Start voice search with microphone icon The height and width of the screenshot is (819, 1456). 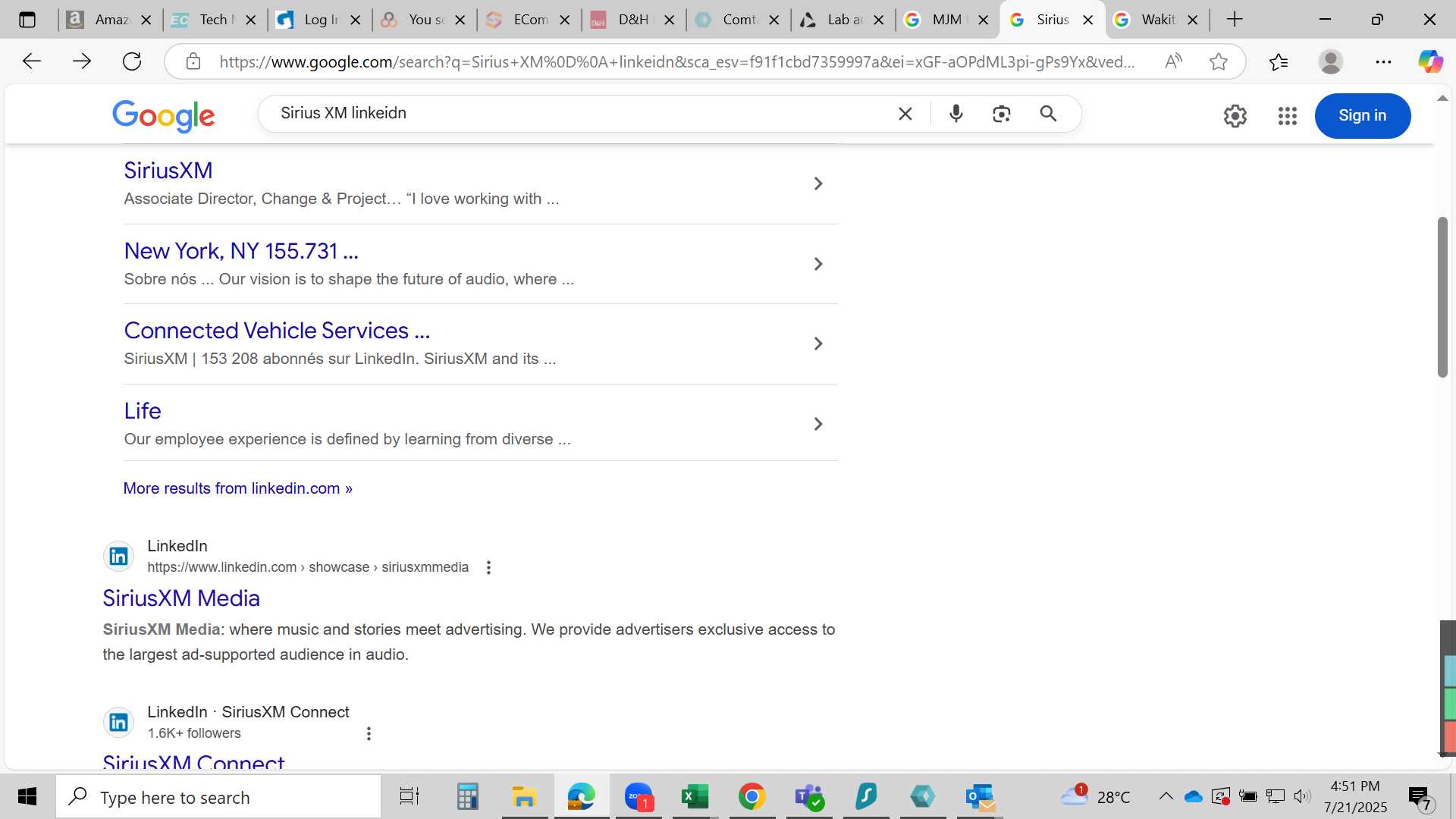click(x=956, y=114)
